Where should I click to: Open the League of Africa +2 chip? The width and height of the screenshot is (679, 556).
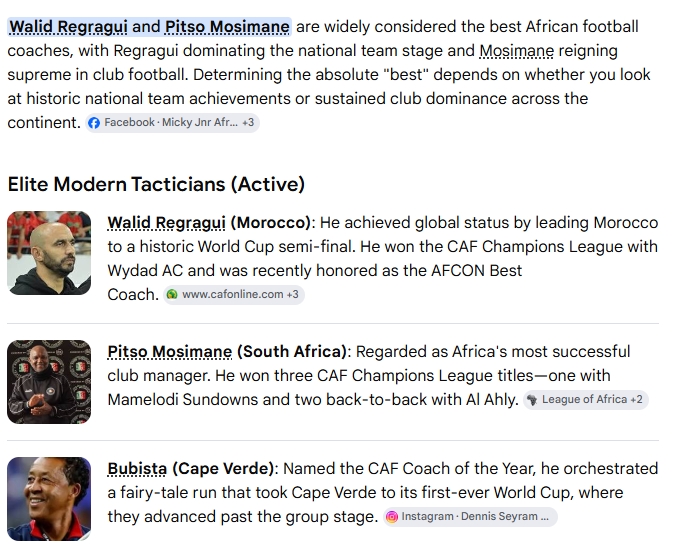(586, 400)
